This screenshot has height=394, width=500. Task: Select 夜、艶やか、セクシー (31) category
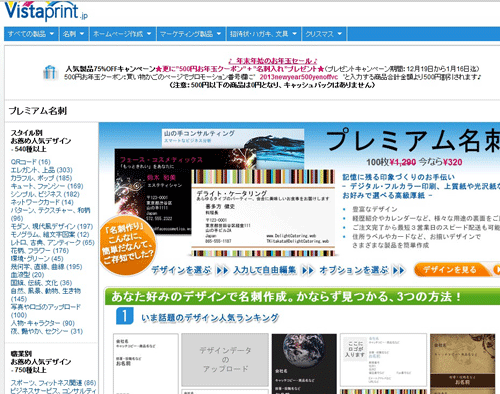click(x=47, y=331)
